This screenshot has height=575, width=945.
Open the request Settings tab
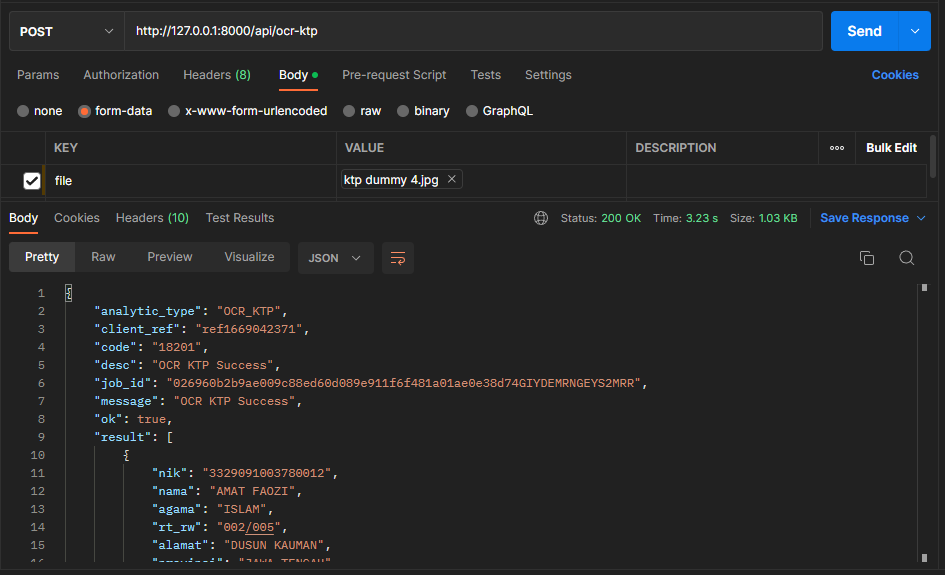coord(548,75)
